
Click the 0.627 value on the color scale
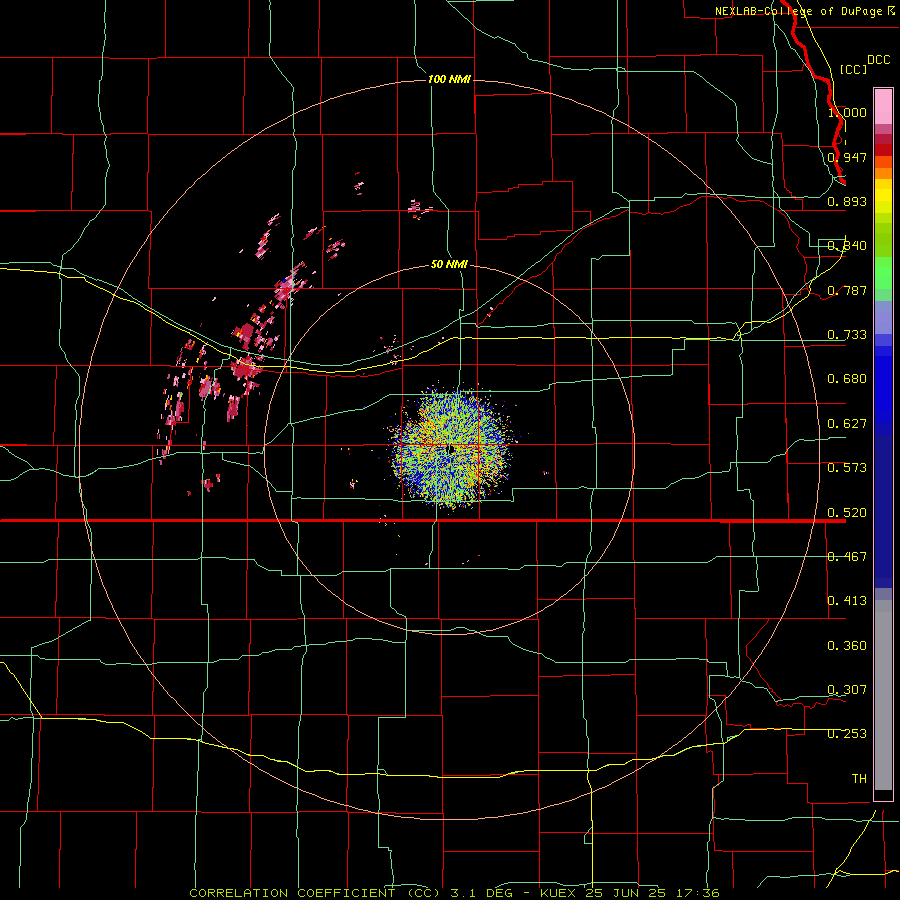(847, 424)
